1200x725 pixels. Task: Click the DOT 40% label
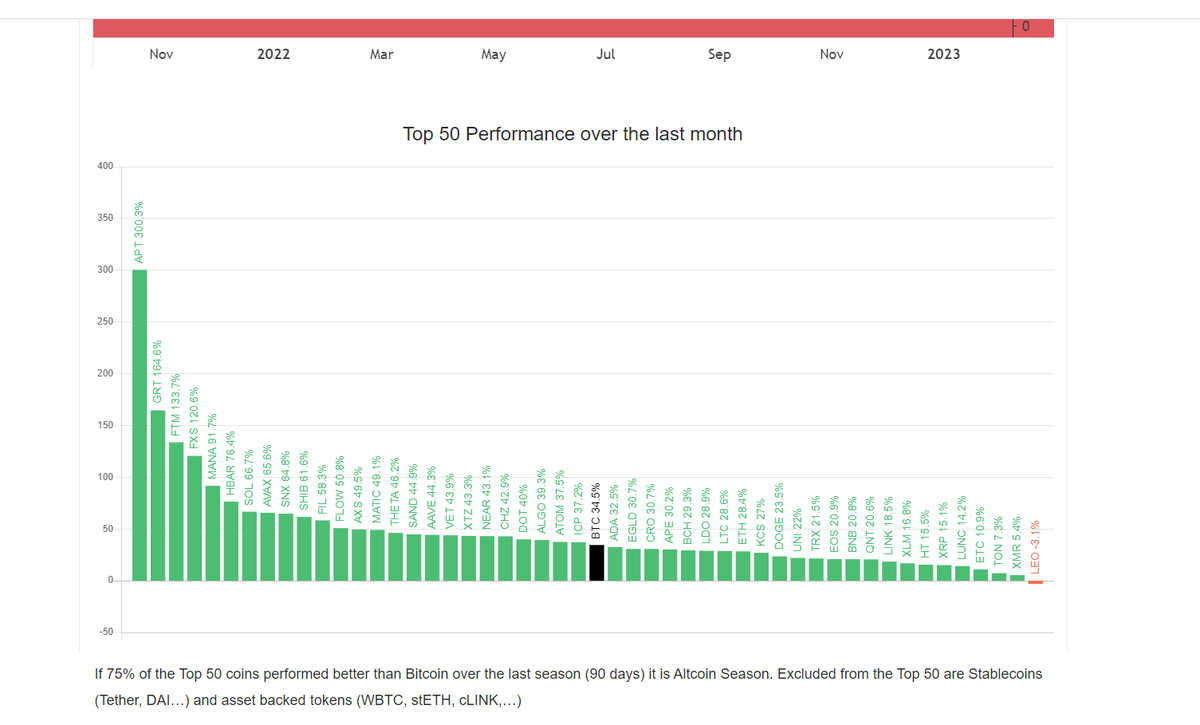click(x=523, y=510)
